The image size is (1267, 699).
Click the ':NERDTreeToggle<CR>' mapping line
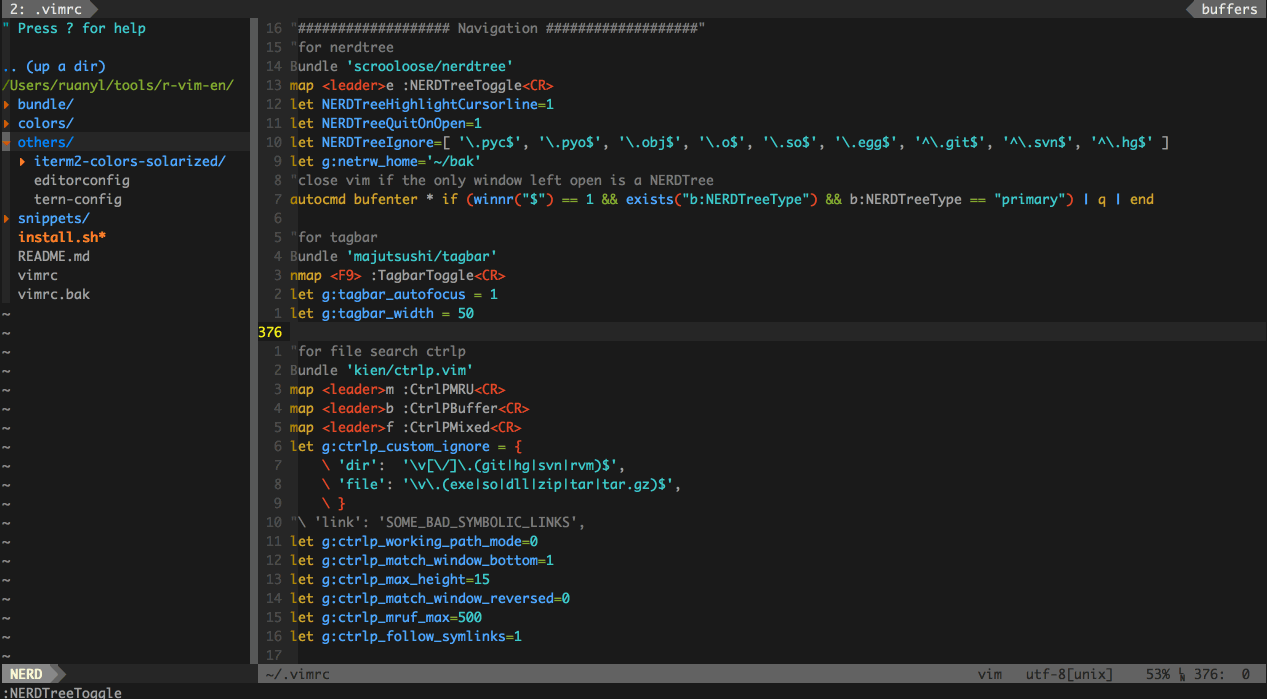point(422,85)
